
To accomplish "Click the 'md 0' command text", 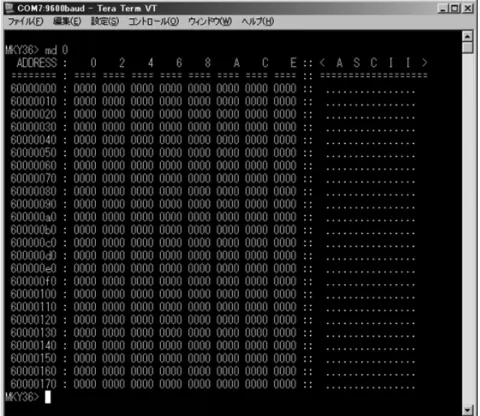I will point(56,50).
